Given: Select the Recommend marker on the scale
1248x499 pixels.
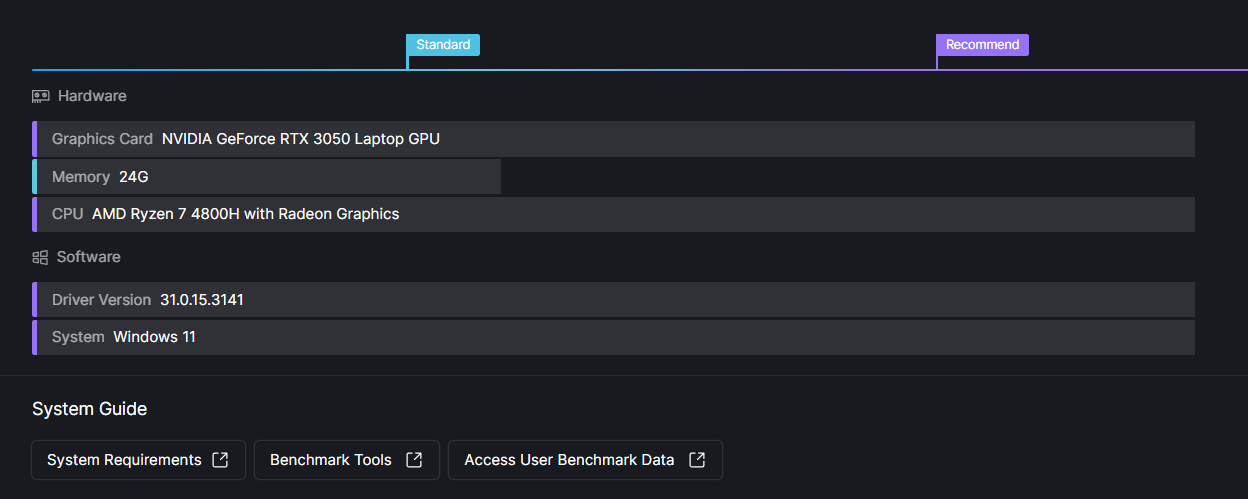Looking at the screenshot, I should [x=982, y=45].
